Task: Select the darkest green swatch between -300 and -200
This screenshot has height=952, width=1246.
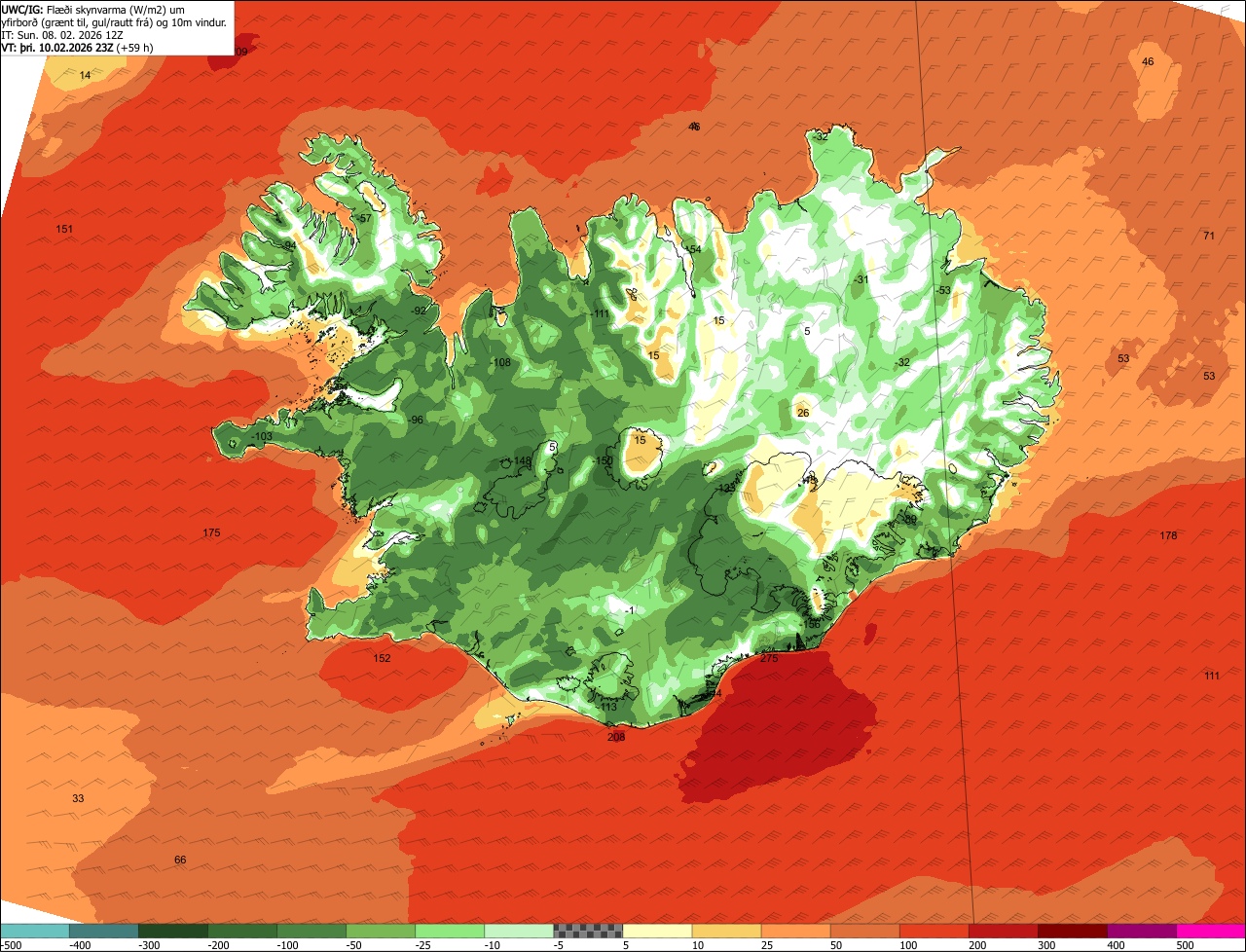Action: point(174,931)
